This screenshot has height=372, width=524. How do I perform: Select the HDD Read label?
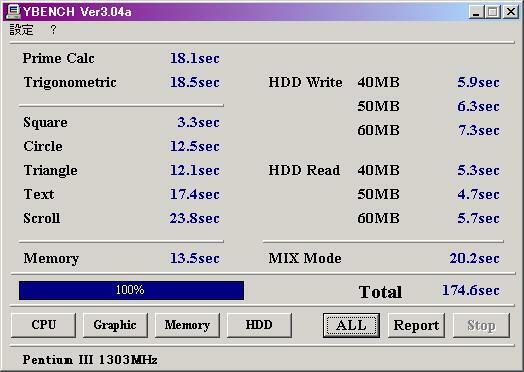click(304, 170)
